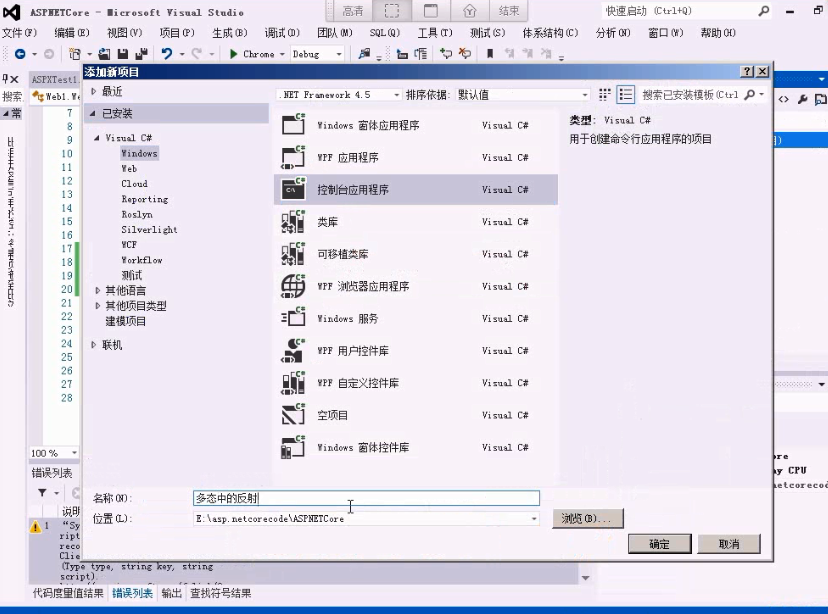Click the search magnifier in template search box
The height and width of the screenshot is (614, 828).
point(749,95)
